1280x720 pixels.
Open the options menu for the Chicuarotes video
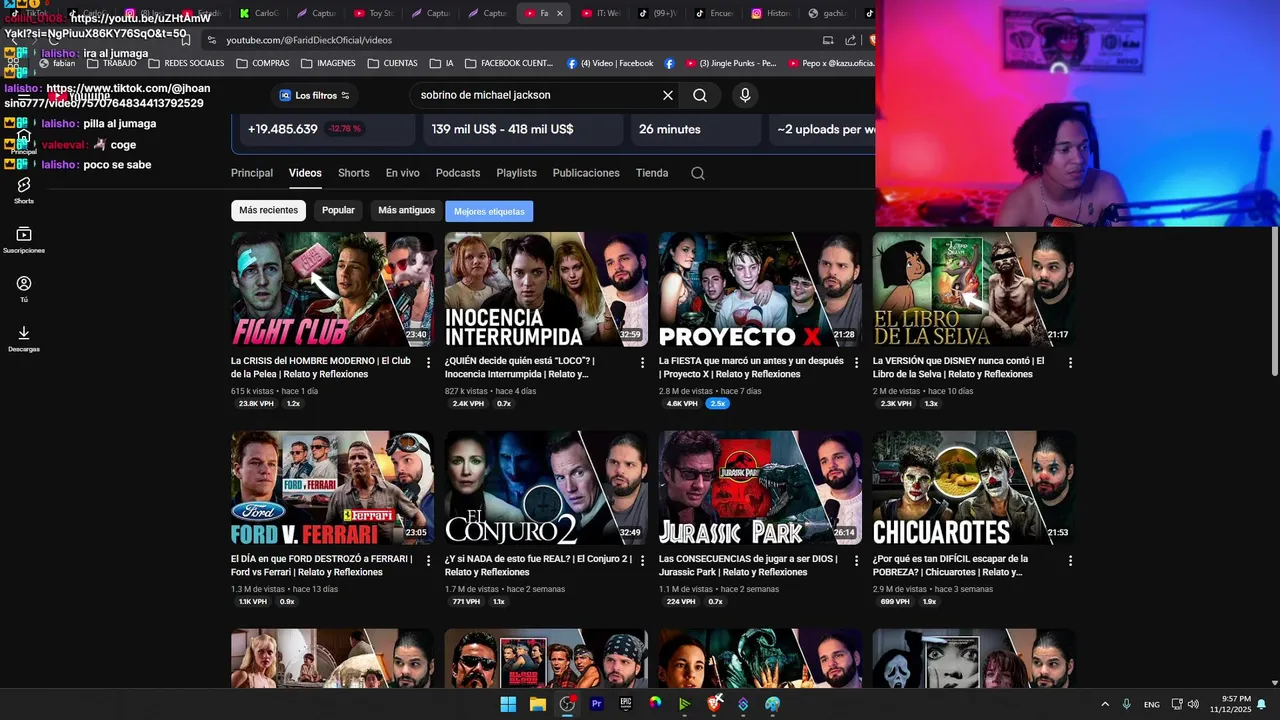point(1070,561)
